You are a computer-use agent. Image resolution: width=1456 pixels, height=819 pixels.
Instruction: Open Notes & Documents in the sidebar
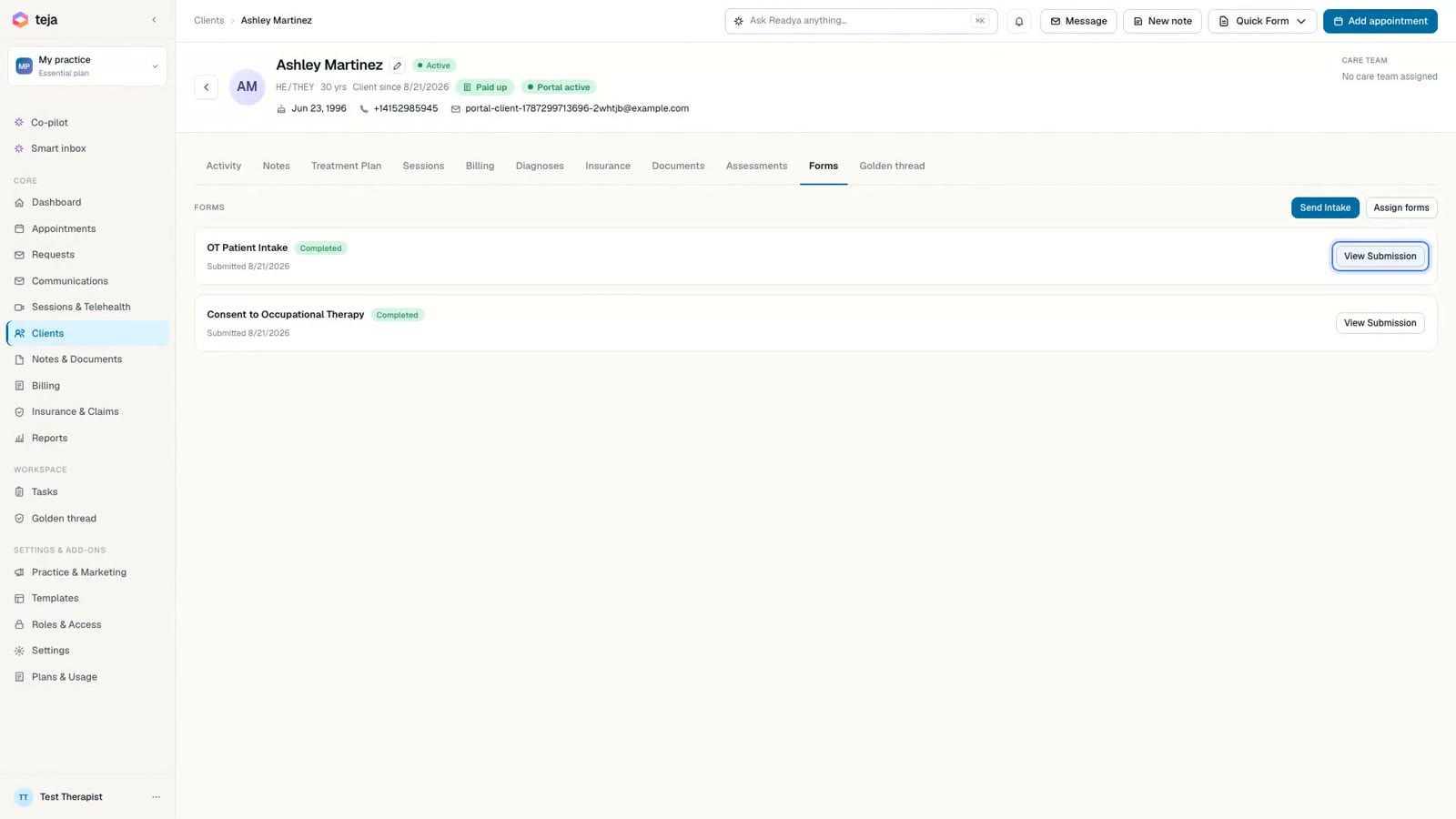87,359
